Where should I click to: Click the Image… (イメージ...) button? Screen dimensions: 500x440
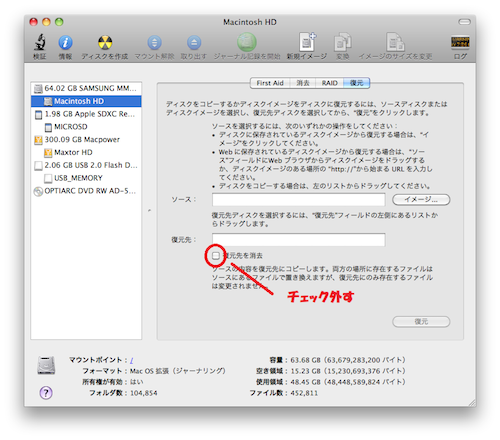click(421, 200)
